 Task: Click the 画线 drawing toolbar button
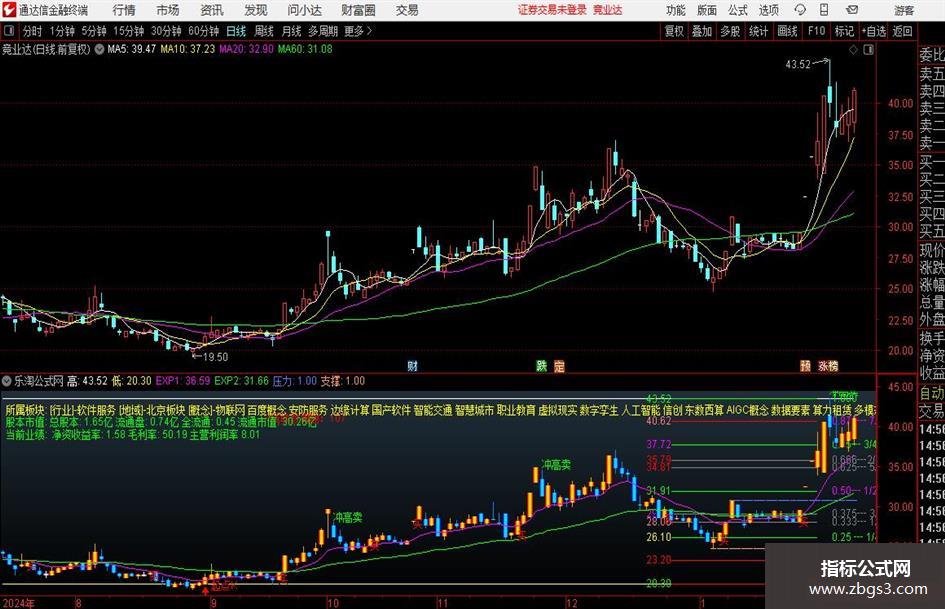(x=787, y=31)
